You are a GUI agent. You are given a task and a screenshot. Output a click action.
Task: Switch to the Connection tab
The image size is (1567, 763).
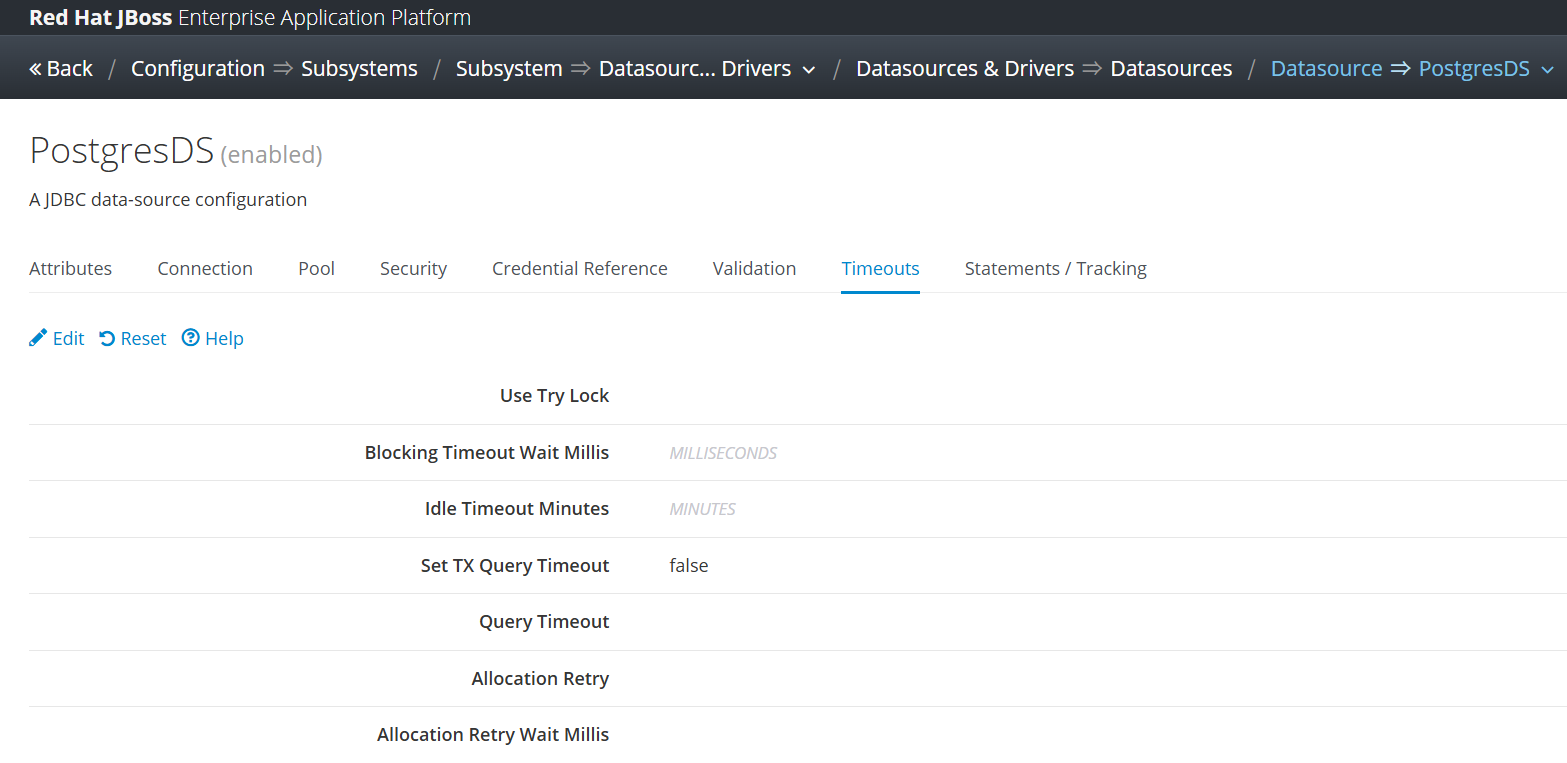pos(205,268)
